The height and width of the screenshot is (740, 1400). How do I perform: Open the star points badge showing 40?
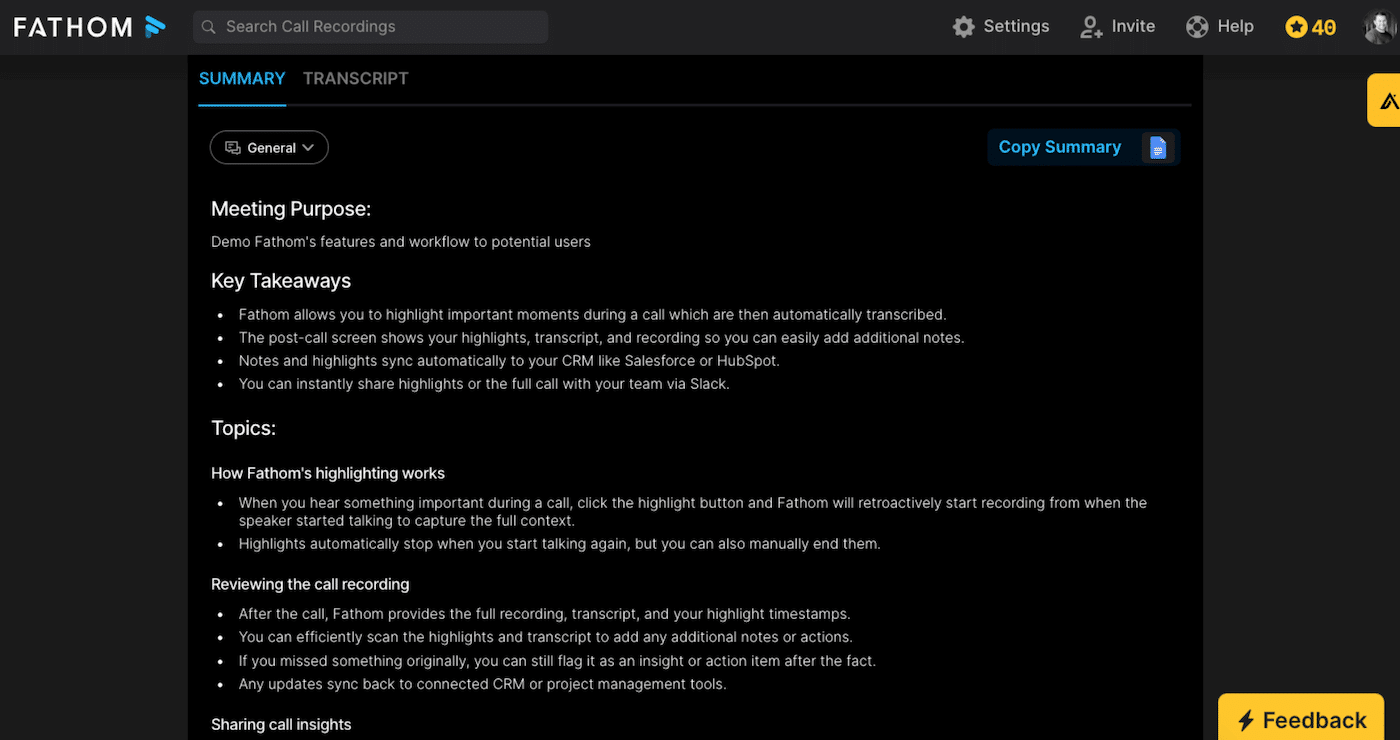1310,27
